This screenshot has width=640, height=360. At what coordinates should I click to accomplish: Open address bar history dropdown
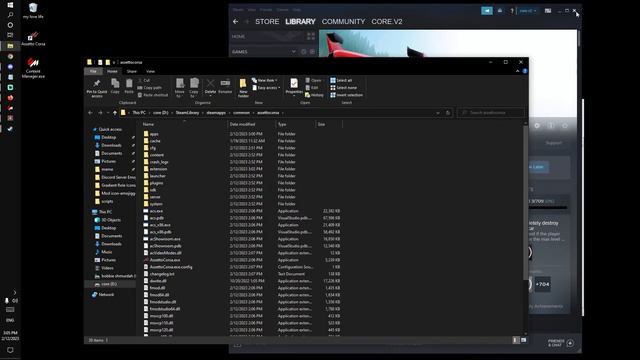click(438, 113)
